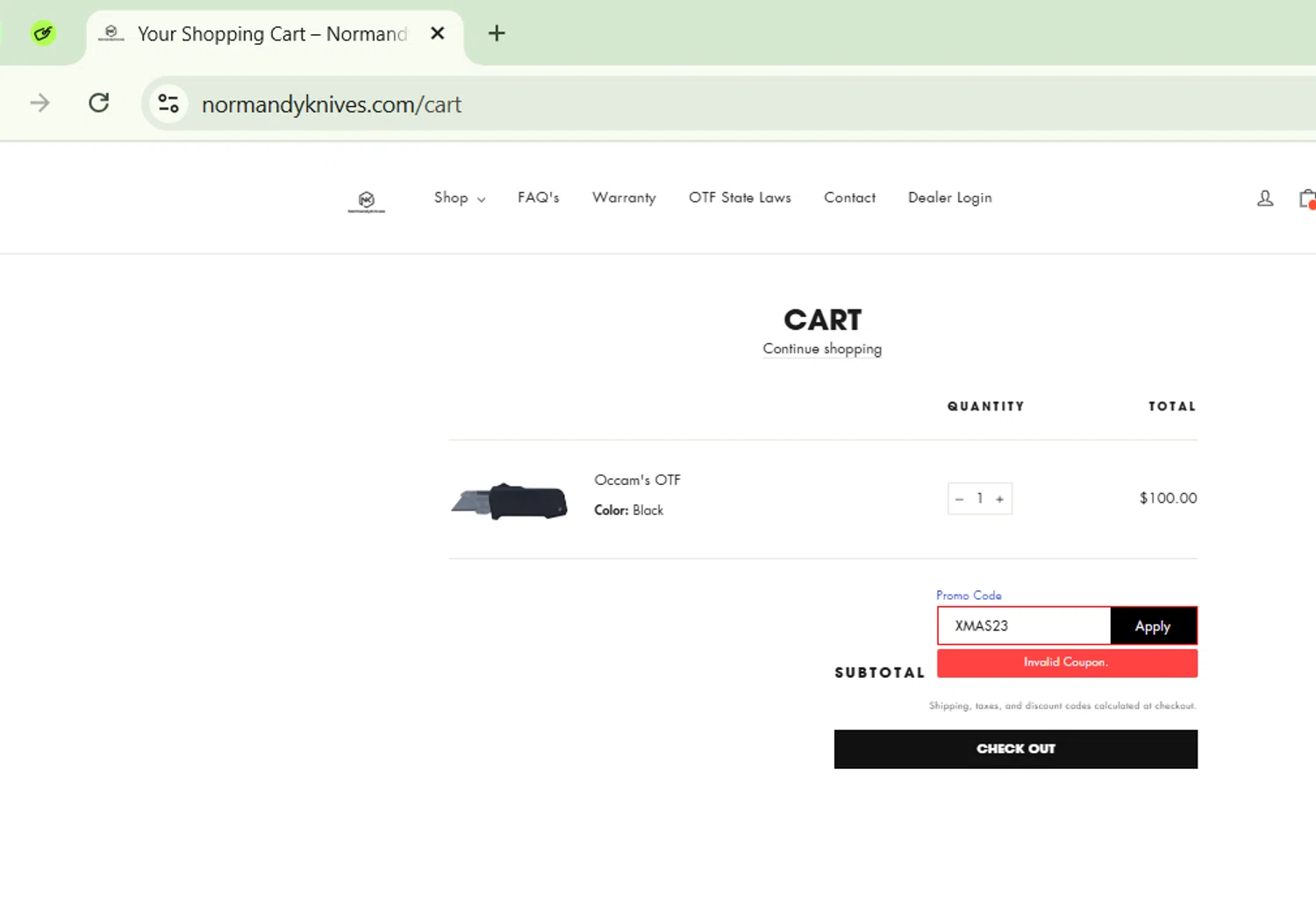Click the Promo Code label

click(x=969, y=595)
